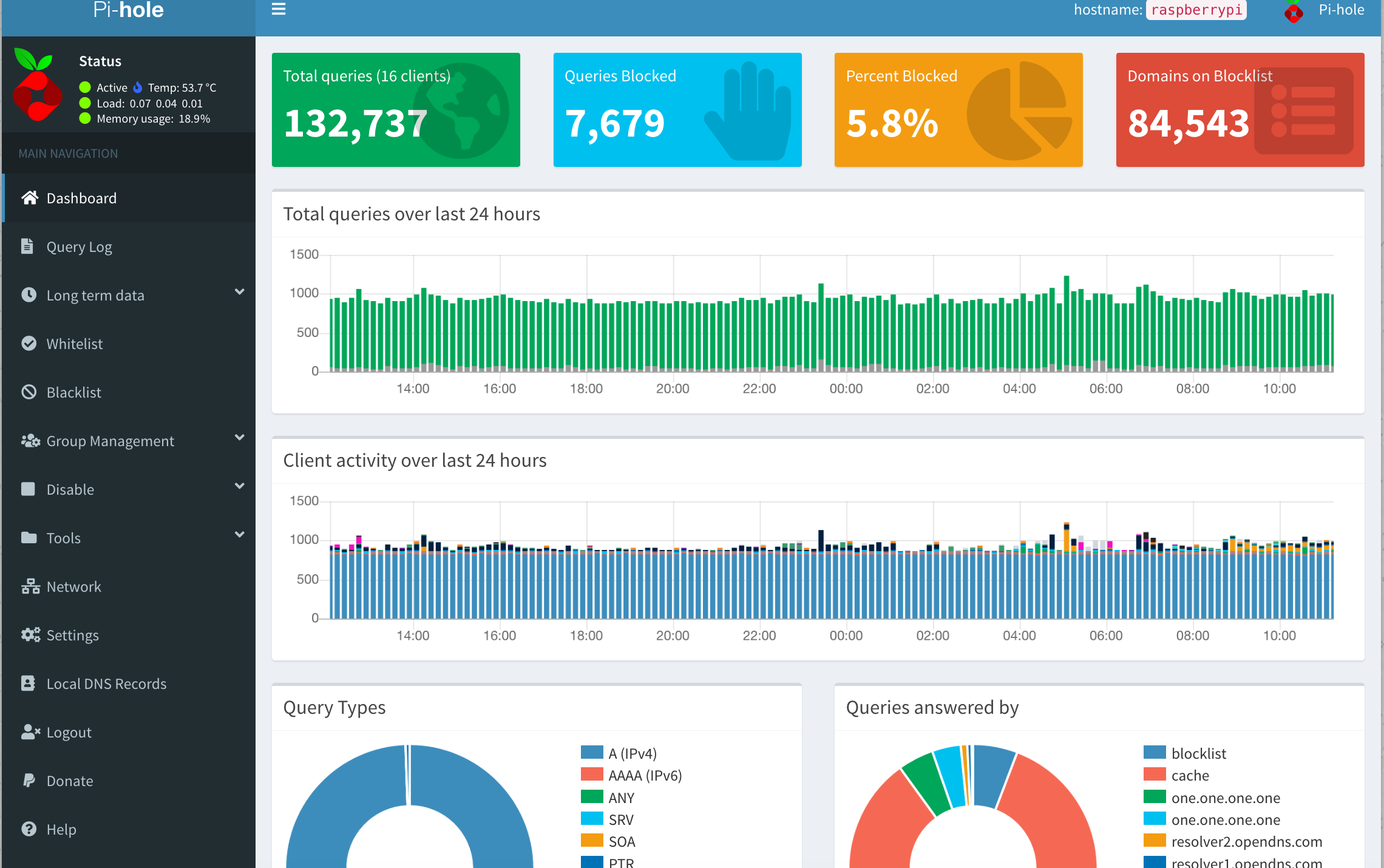Open the Pi-hole user menu at top right
1384x868 pixels.
(x=1325, y=11)
